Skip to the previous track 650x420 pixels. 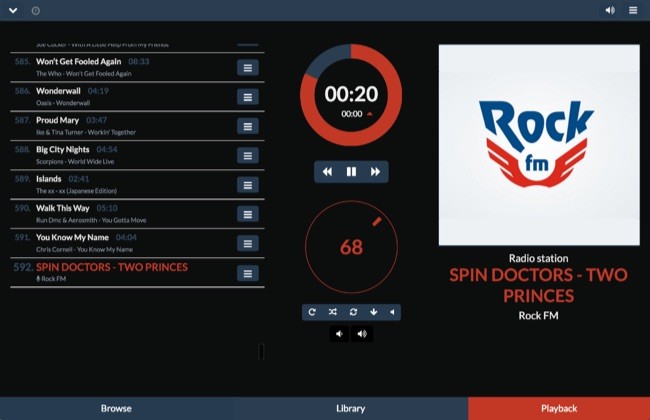coord(327,172)
